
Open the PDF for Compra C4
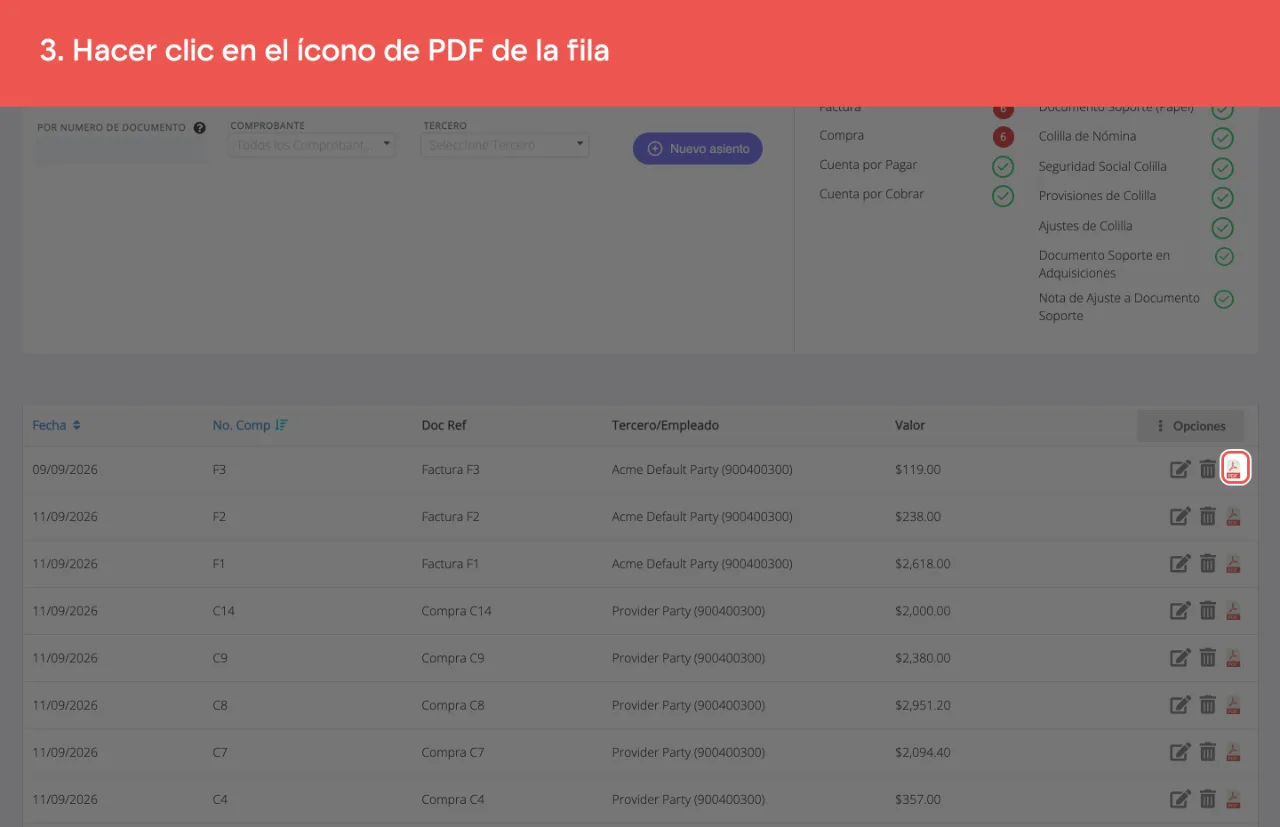point(1234,799)
